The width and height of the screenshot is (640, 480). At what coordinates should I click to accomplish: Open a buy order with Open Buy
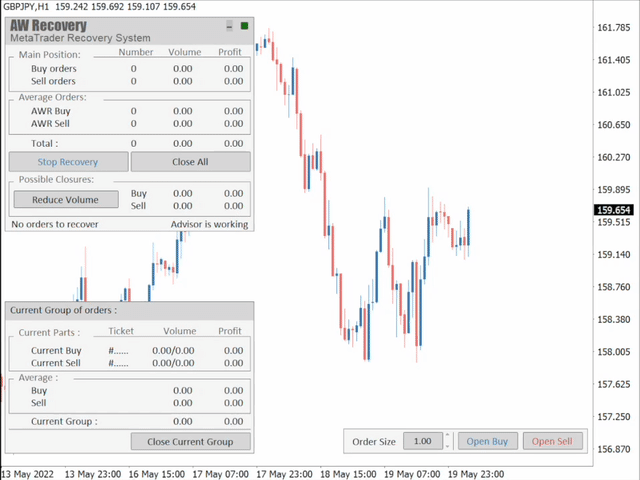[x=487, y=441]
